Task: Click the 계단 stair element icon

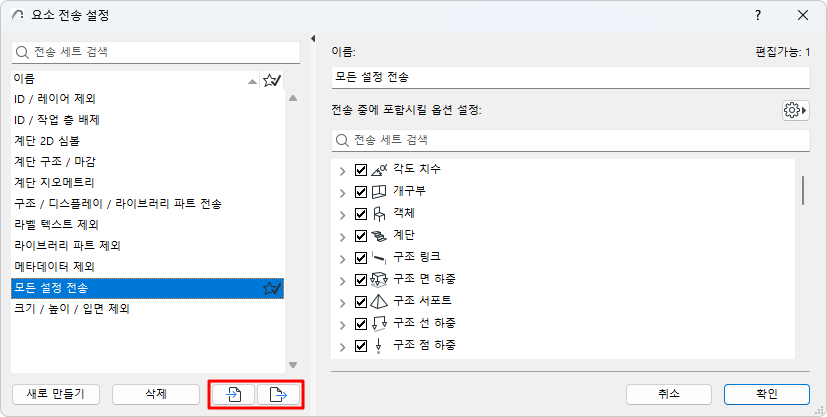Action: (x=379, y=236)
